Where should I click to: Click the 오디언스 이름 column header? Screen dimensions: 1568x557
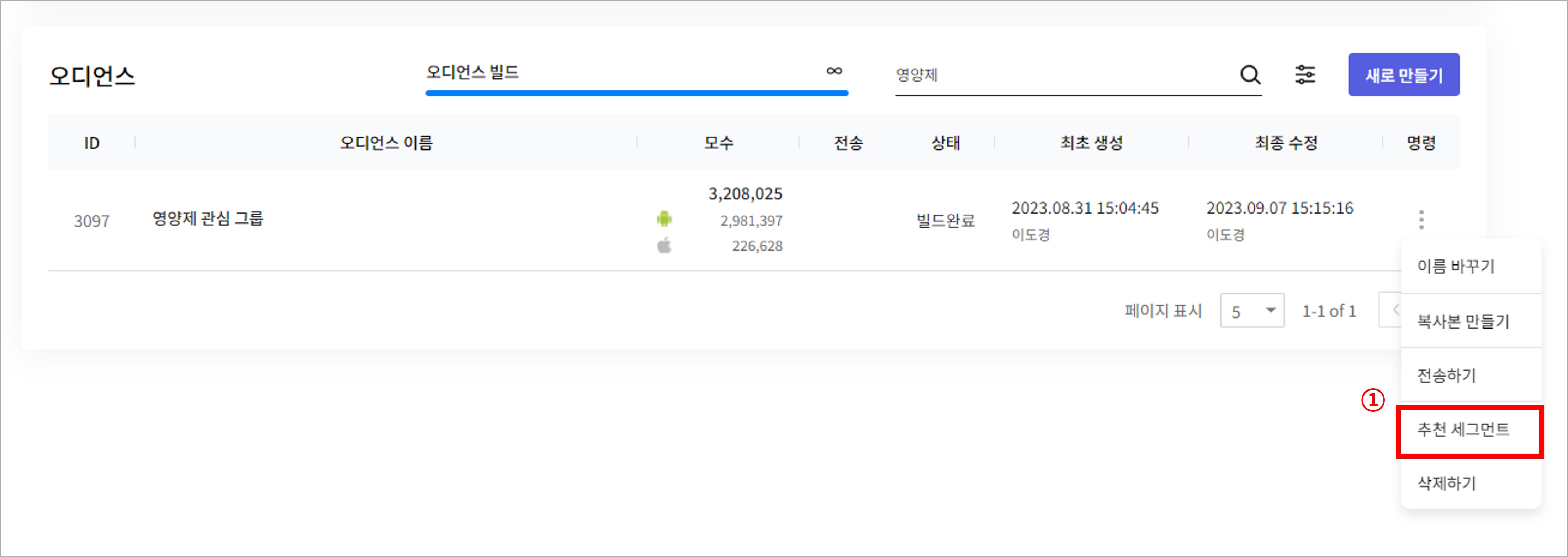[386, 143]
